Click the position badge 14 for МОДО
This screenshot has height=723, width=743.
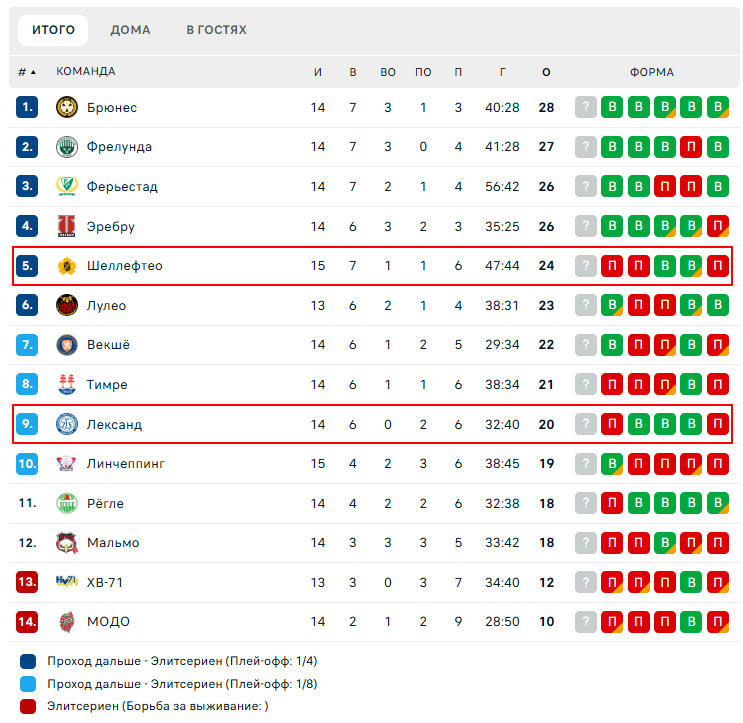(27, 621)
